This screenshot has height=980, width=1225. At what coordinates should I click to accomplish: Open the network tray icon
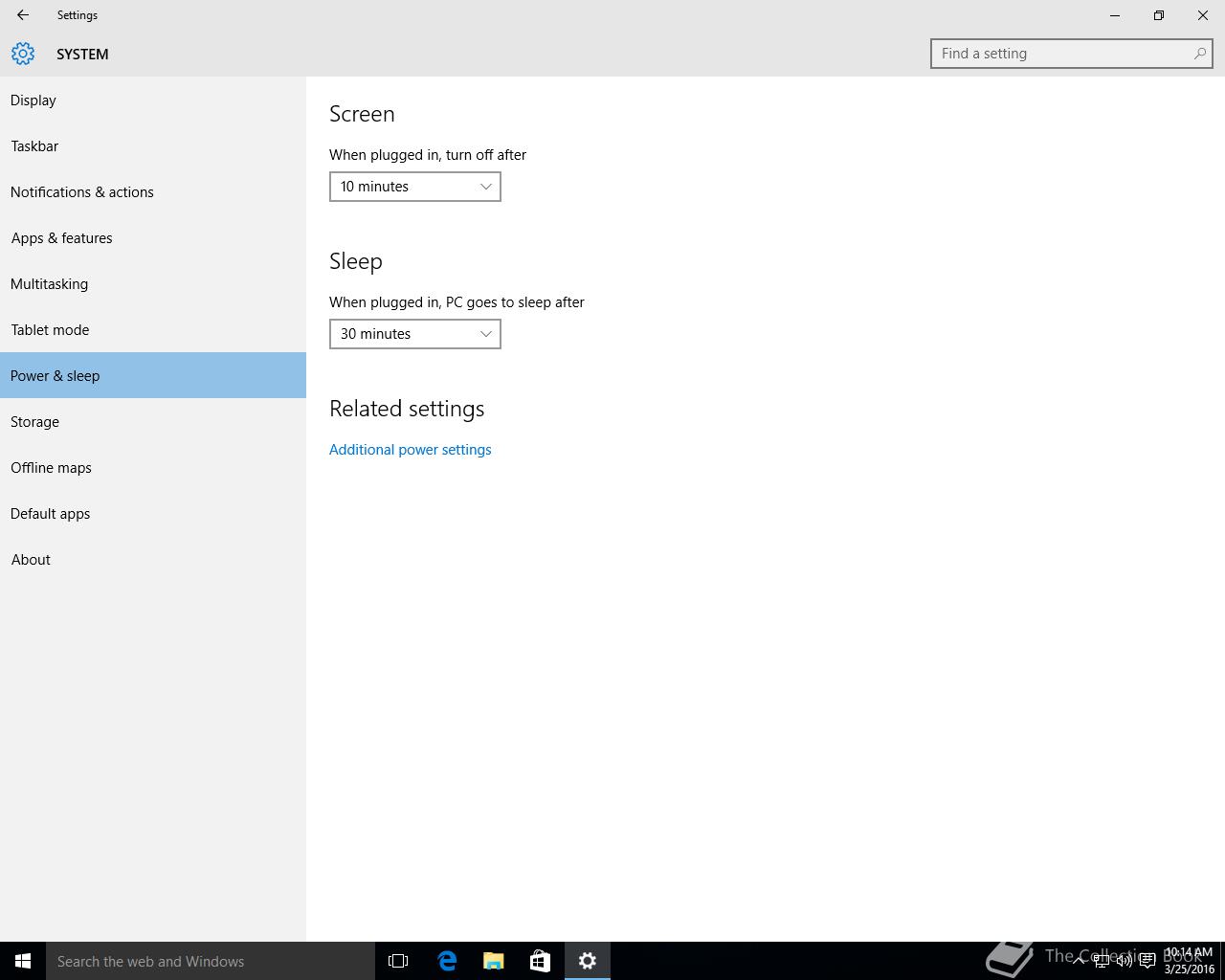tap(1102, 961)
